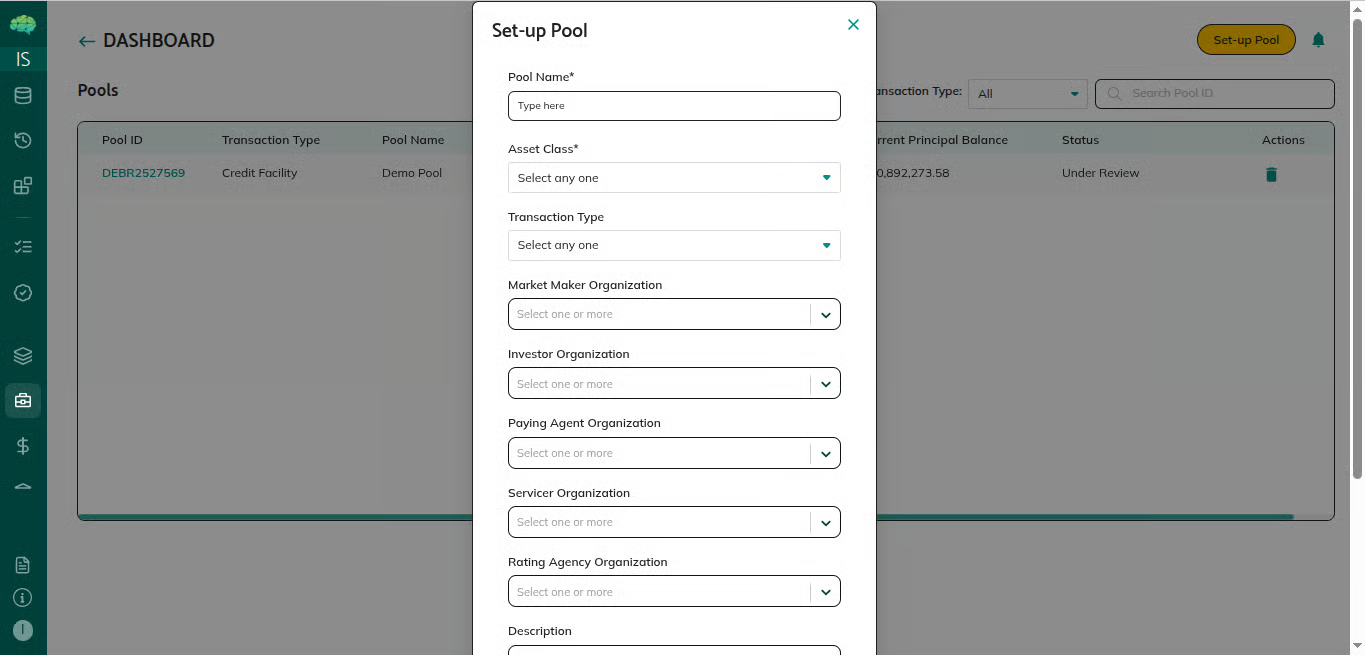Click the notification bell icon

click(x=1318, y=40)
